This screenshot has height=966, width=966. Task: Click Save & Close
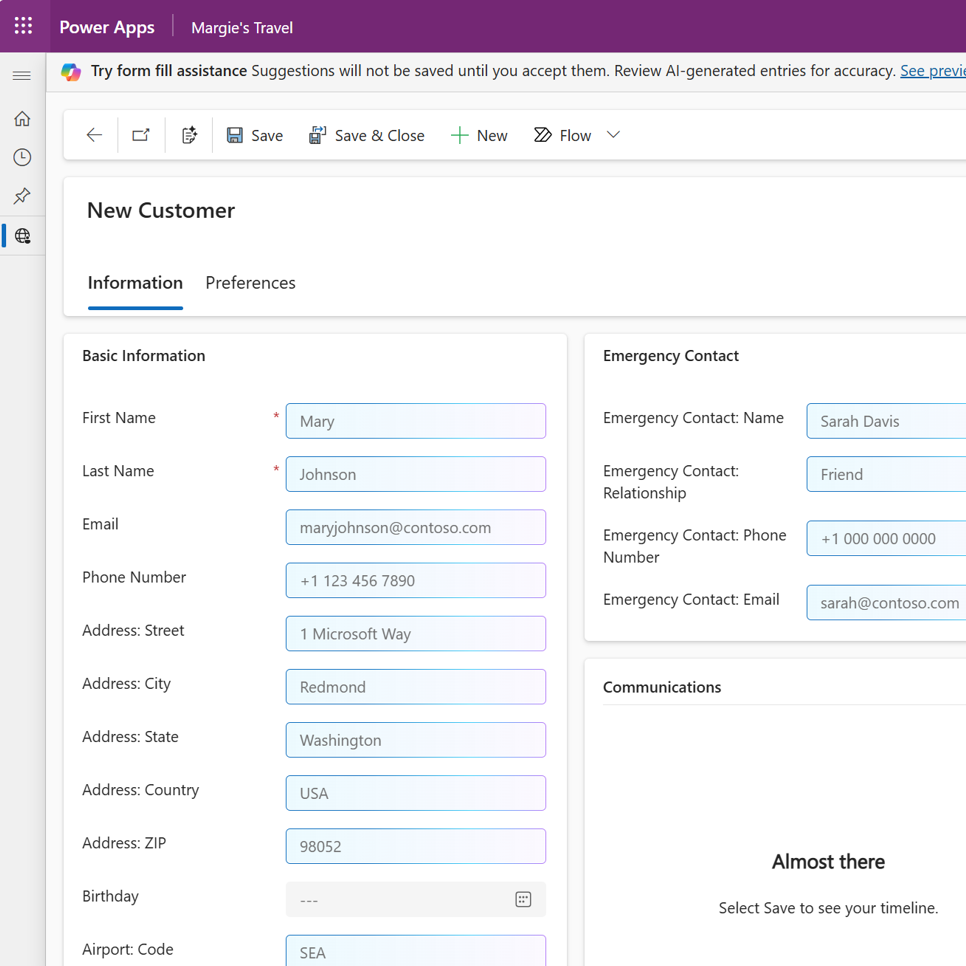pyautogui.click(x=367, y=136)
